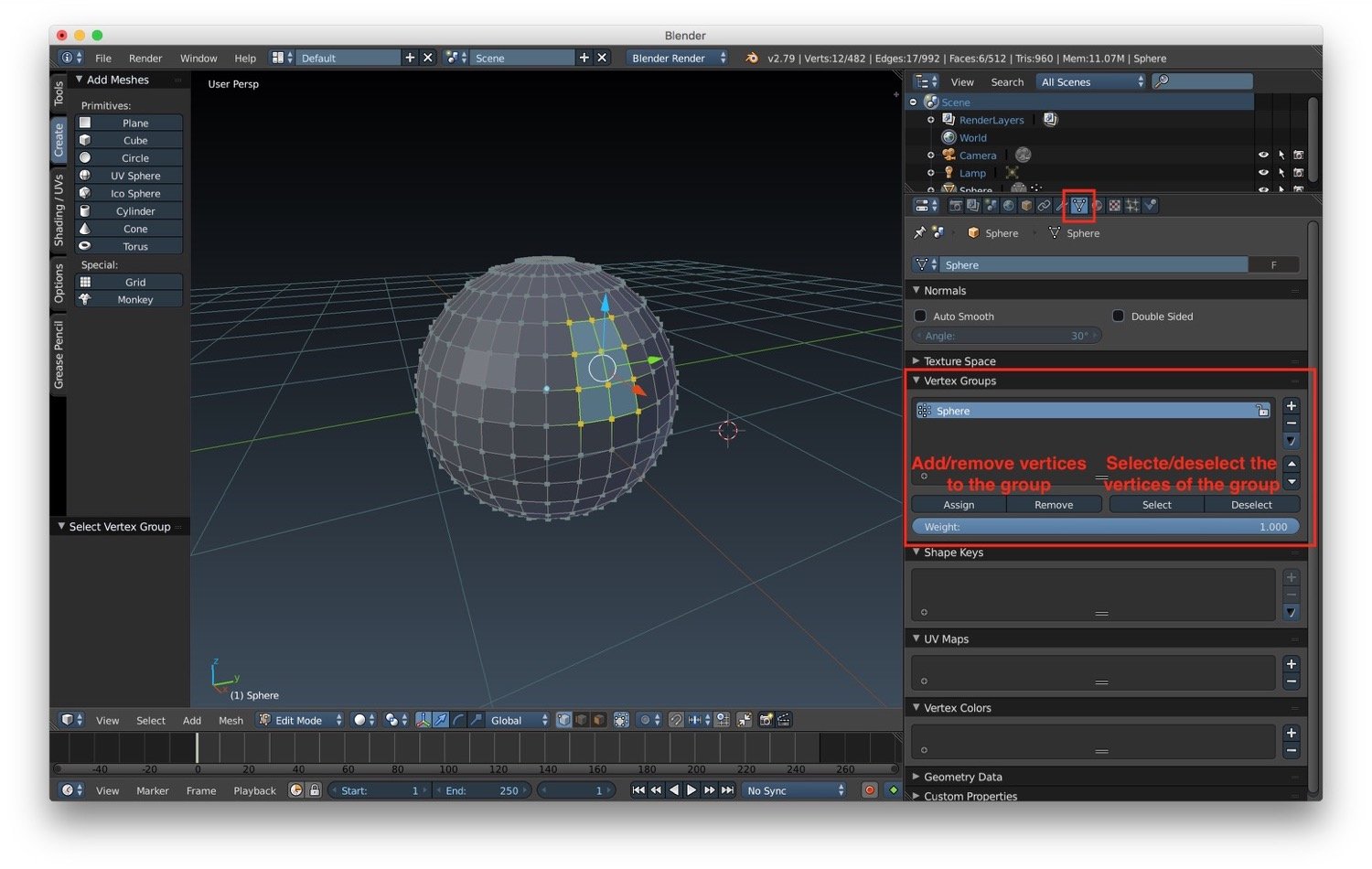This screenshot has height=869, width=1372.
Task: Click the Weight slider
Action: [x=1106, y=526]
